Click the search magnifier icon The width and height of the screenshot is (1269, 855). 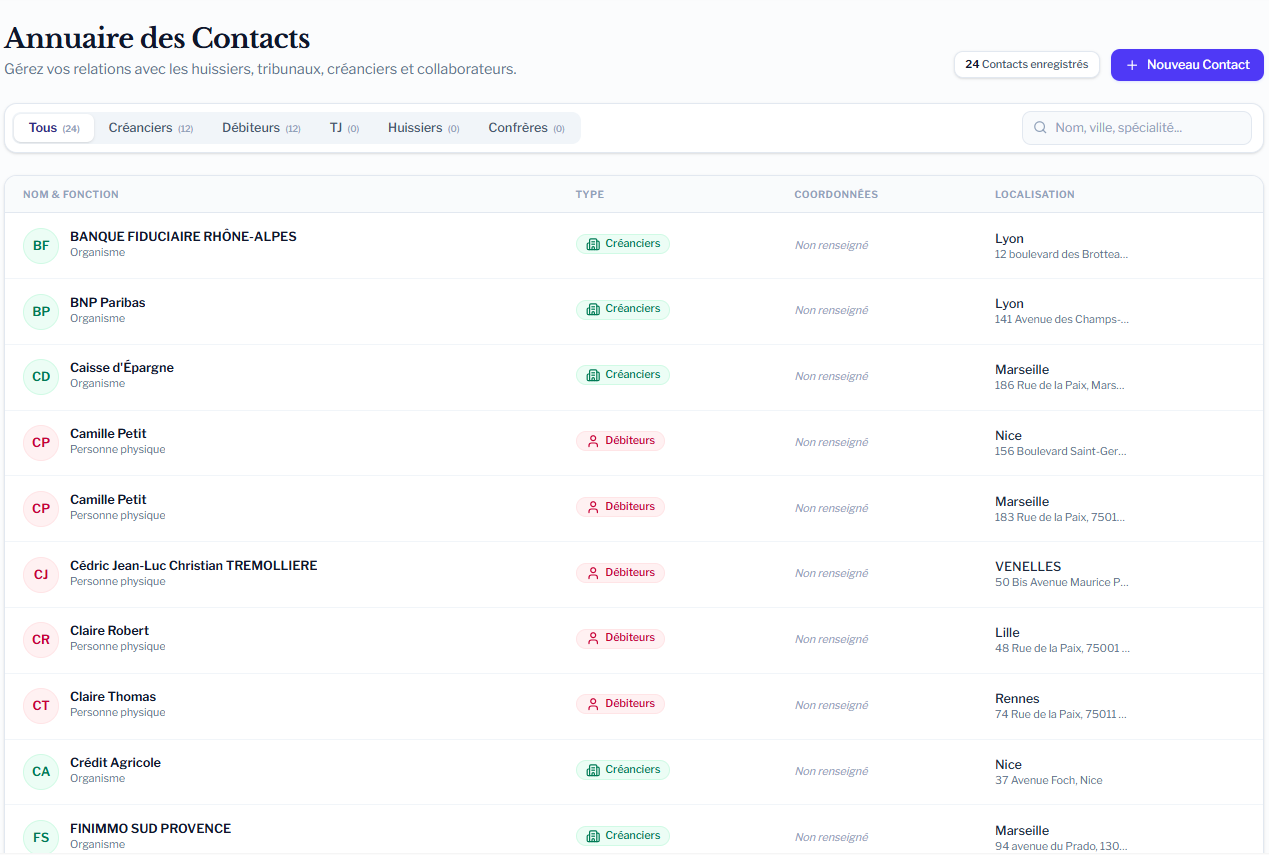pos(1040,128)
